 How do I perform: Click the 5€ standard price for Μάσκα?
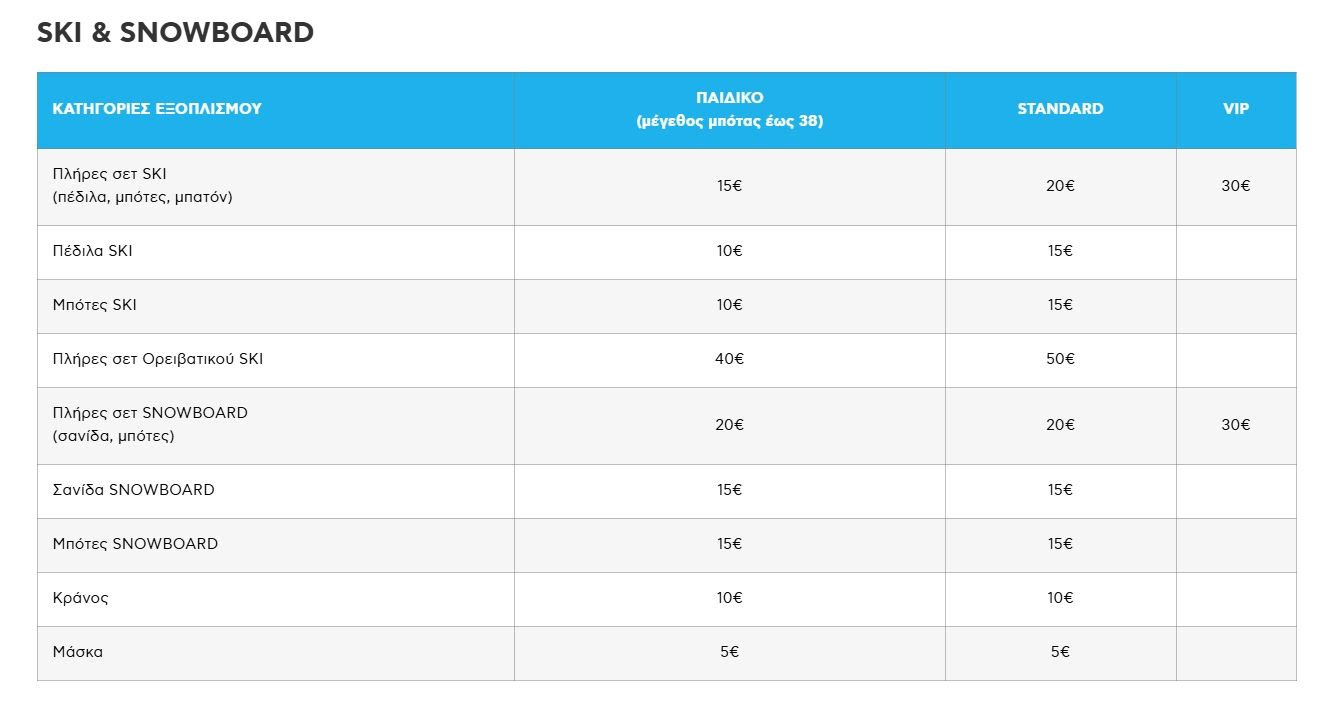pos(1060,652)
